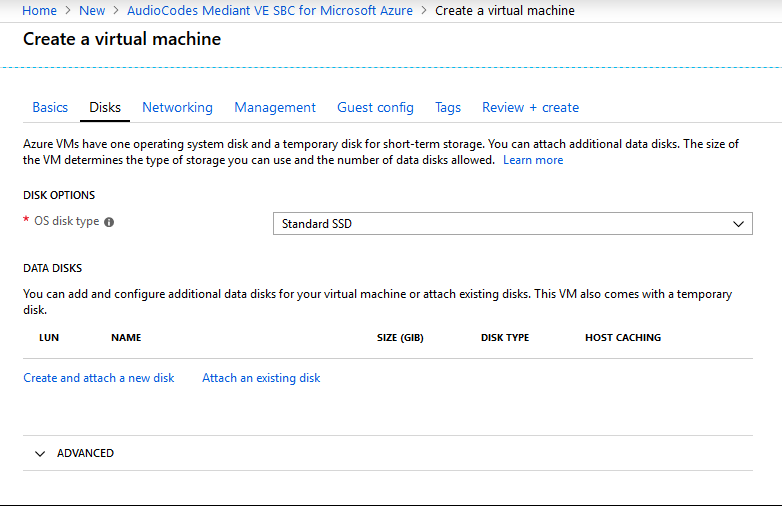Switch to the Basics tab
Image resolution: width=782 pixels, height=506 pixels.
point(50,108)
